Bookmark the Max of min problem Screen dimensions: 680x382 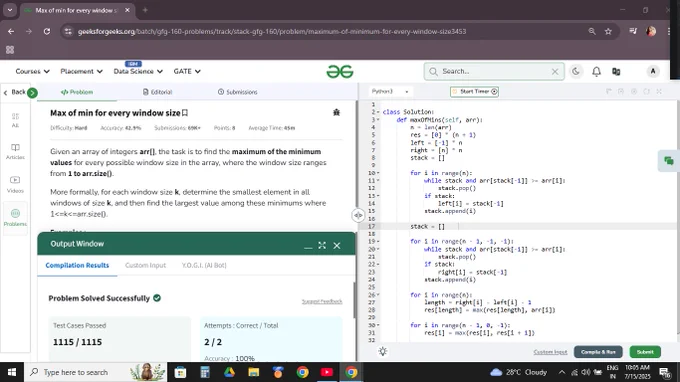click(x=185, y=113)
